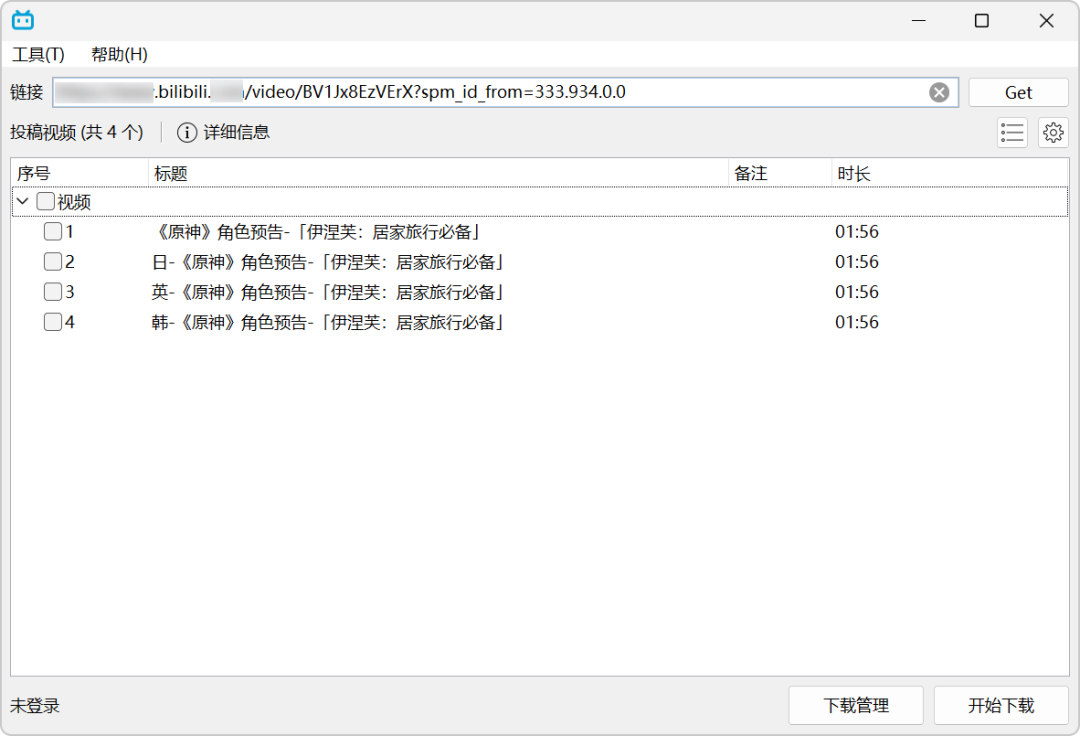Select title 《原神》角色预告-「伊涅芙：居家旅行必备」 row 1
1080x736 pixels.
pyautogui.click(x=315, y=232)
